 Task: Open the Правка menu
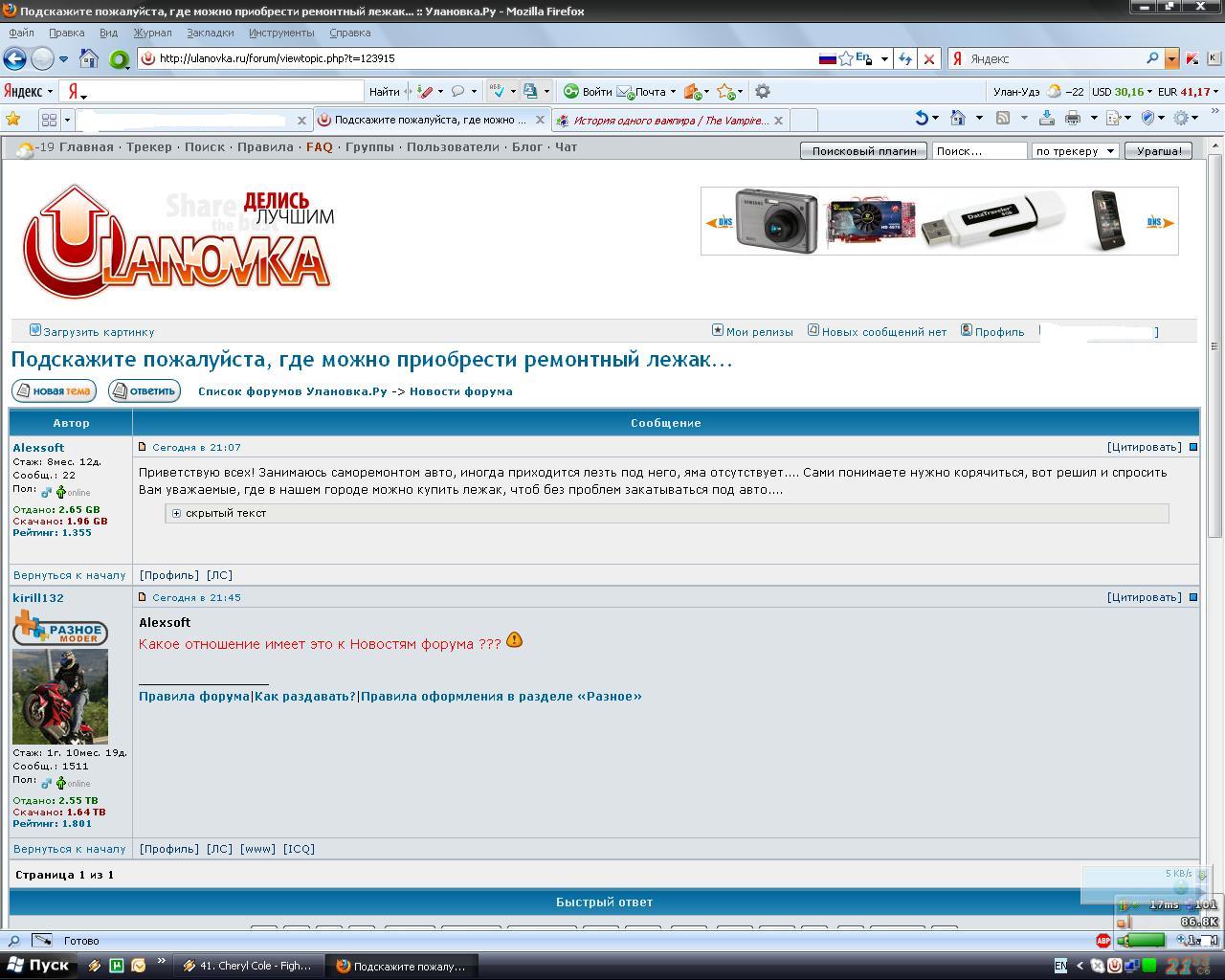(67, 33)
